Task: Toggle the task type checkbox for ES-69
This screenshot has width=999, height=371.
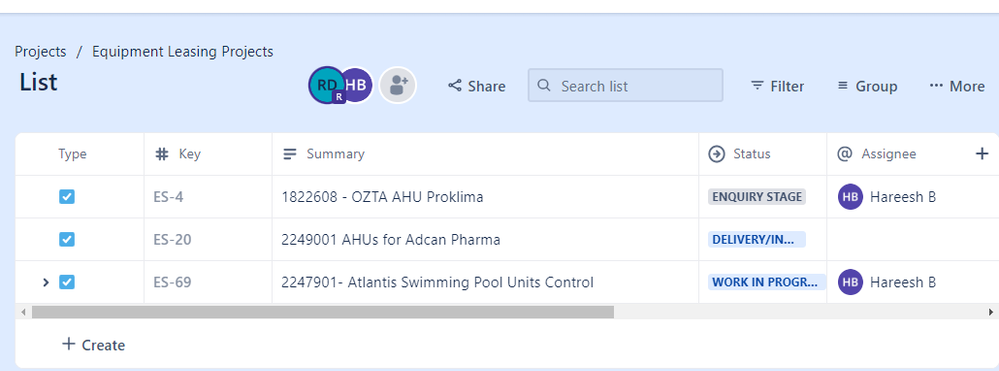Action: coord(67,282)
